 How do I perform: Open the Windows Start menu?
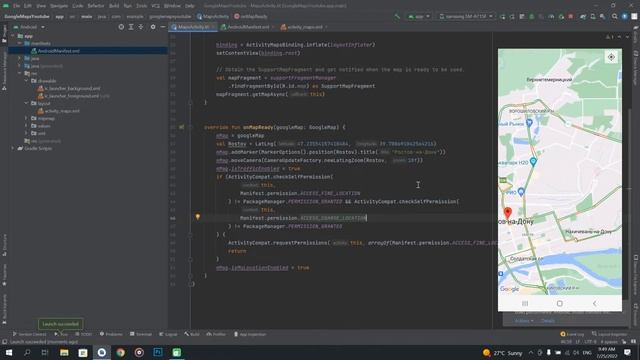(x=8, y=352)
